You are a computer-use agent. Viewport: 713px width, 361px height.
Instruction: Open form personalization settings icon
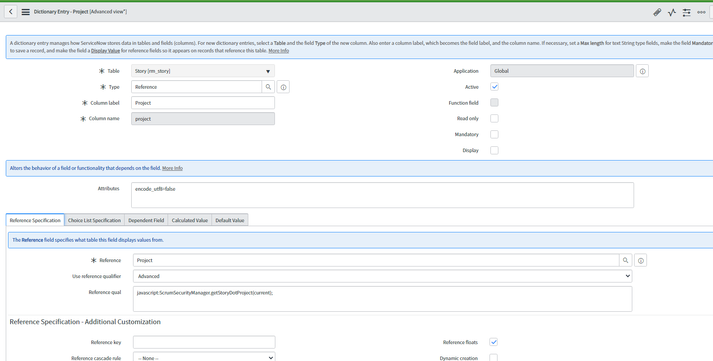[x=686, y=12]
